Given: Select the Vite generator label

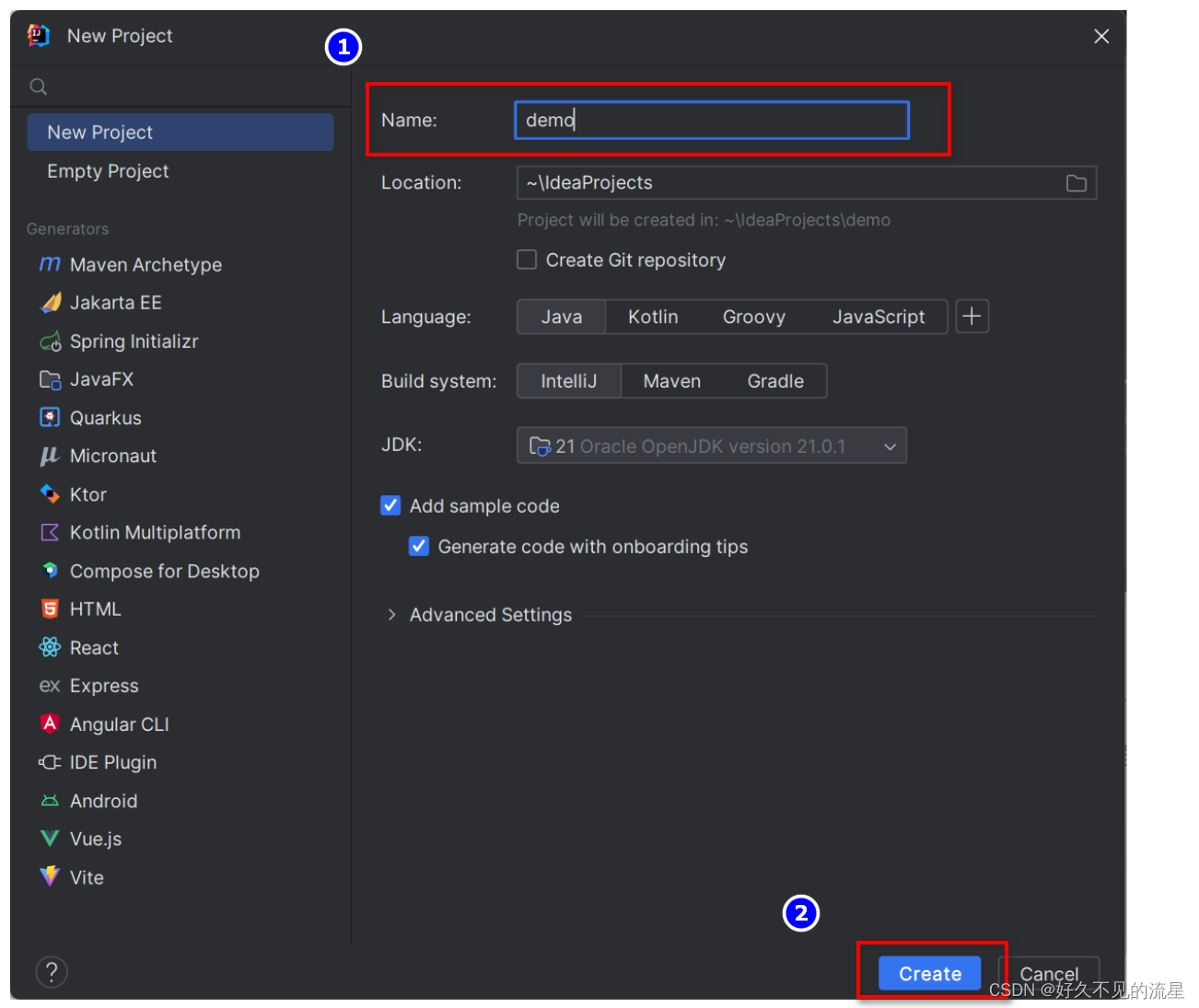Looking at the screenshot, I should coord(87,877).
